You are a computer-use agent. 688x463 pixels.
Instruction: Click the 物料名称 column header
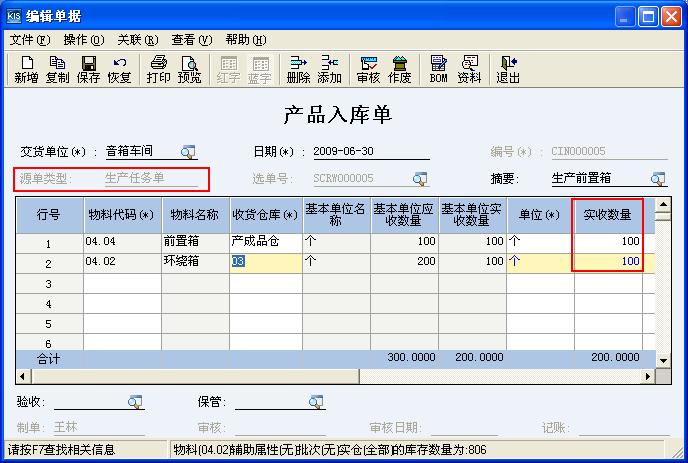[196, 215]
